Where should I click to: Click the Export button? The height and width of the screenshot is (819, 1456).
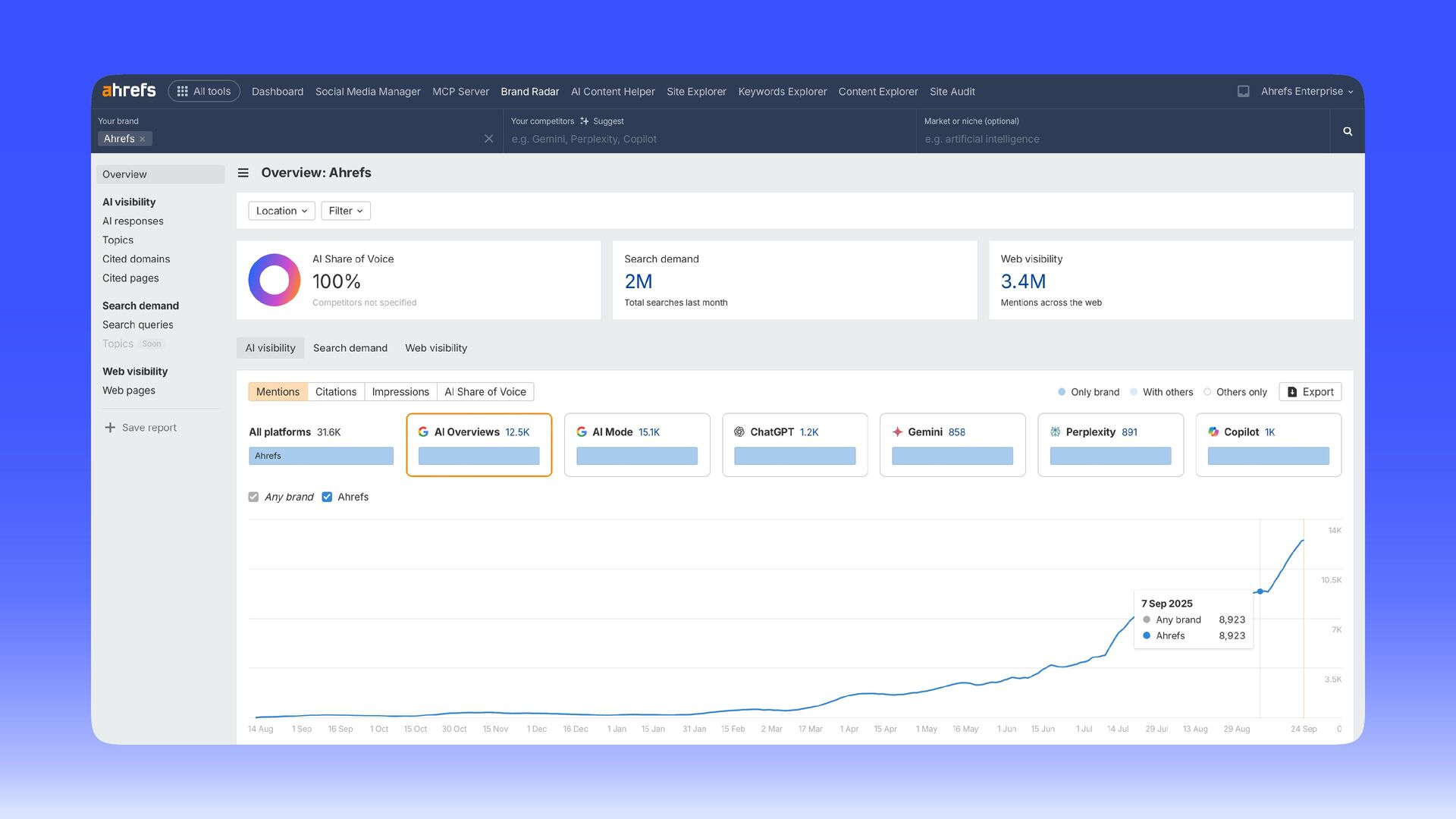pos(1310,392)
